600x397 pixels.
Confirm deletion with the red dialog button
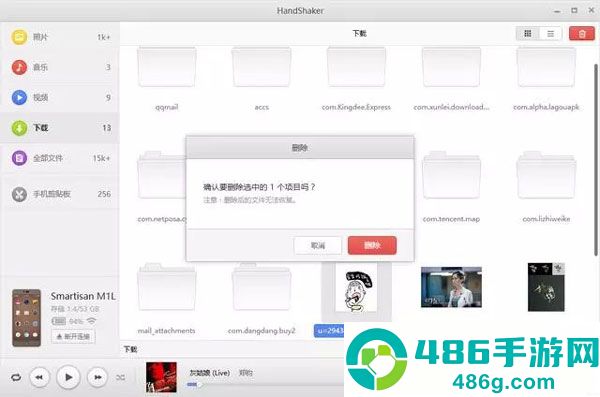click(372, 245)
